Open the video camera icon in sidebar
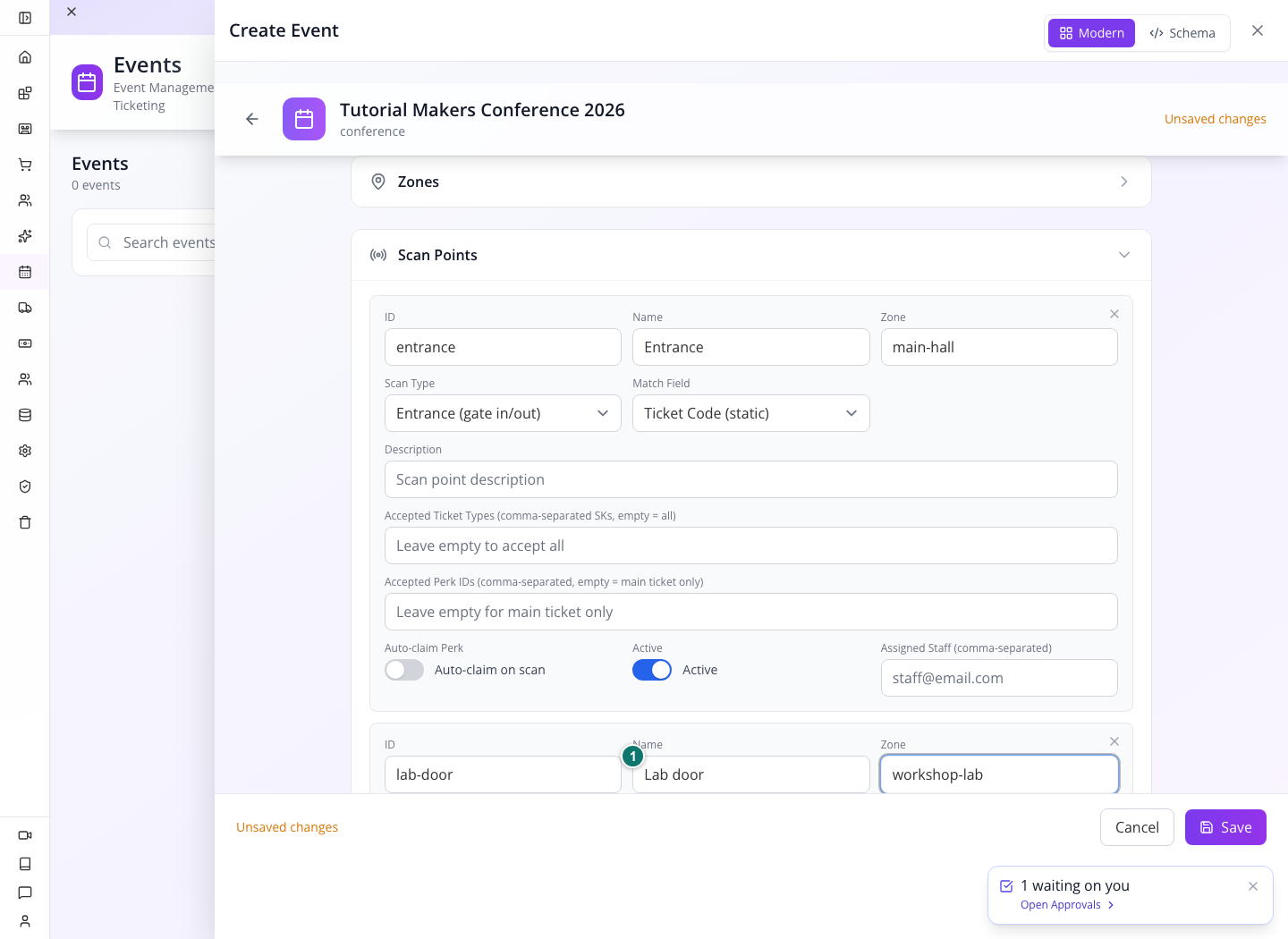 [x=25, y=835]
